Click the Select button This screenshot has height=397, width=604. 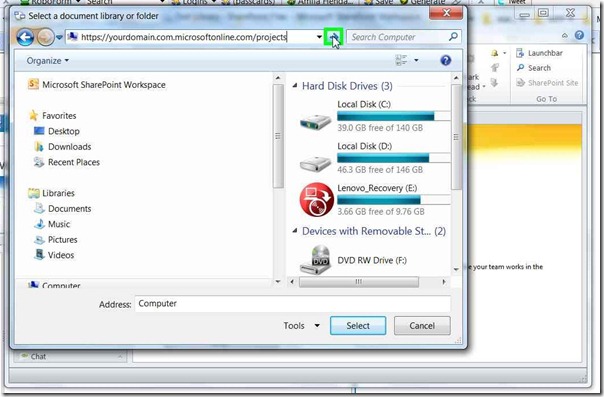(x=358, y=326)
